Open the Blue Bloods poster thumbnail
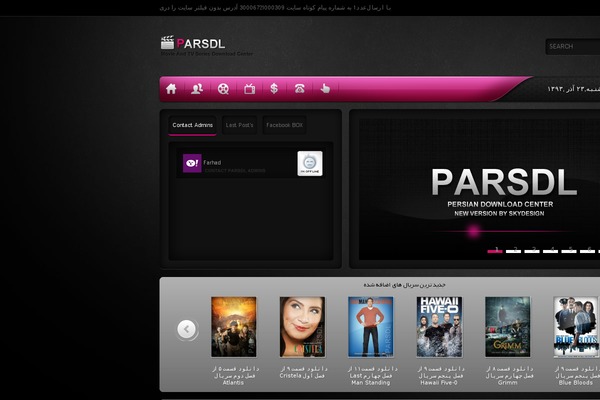Viewport: 600px width, 400px height. [576, 327]
